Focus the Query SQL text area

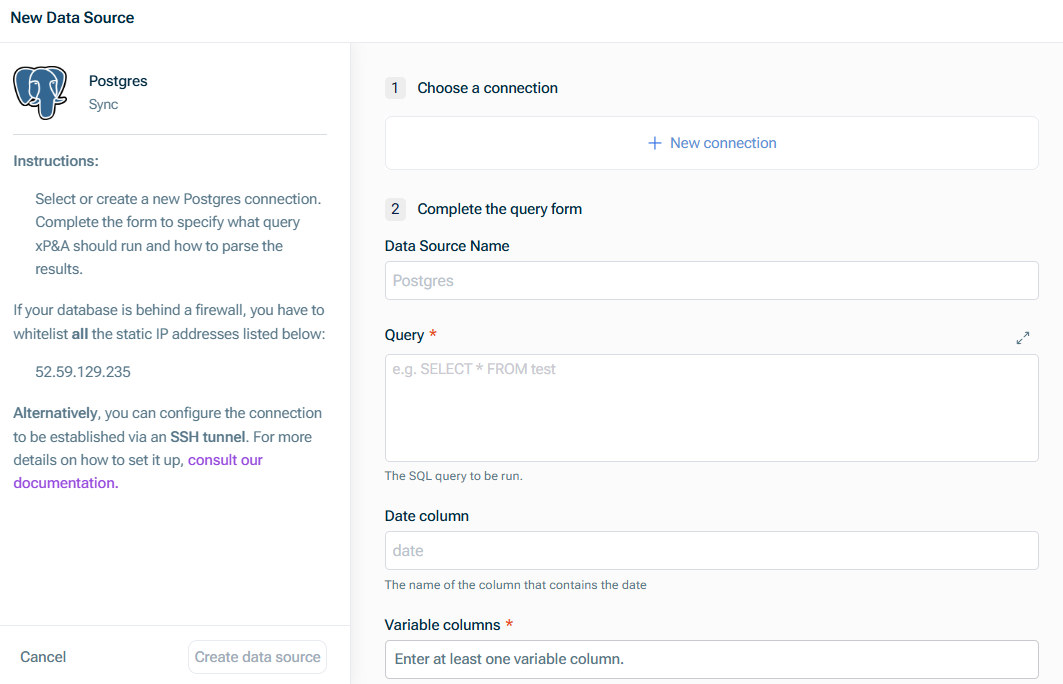pos(711,408)
